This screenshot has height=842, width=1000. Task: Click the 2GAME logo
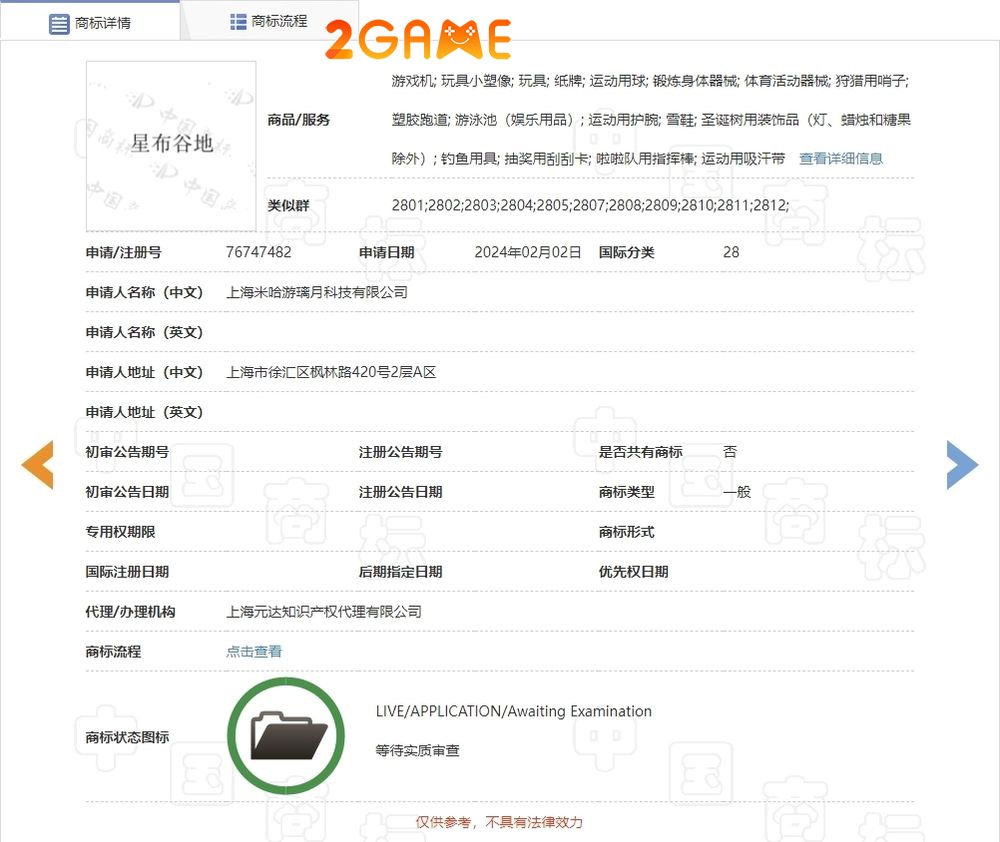pyautogui.click(x=418, y=40)
